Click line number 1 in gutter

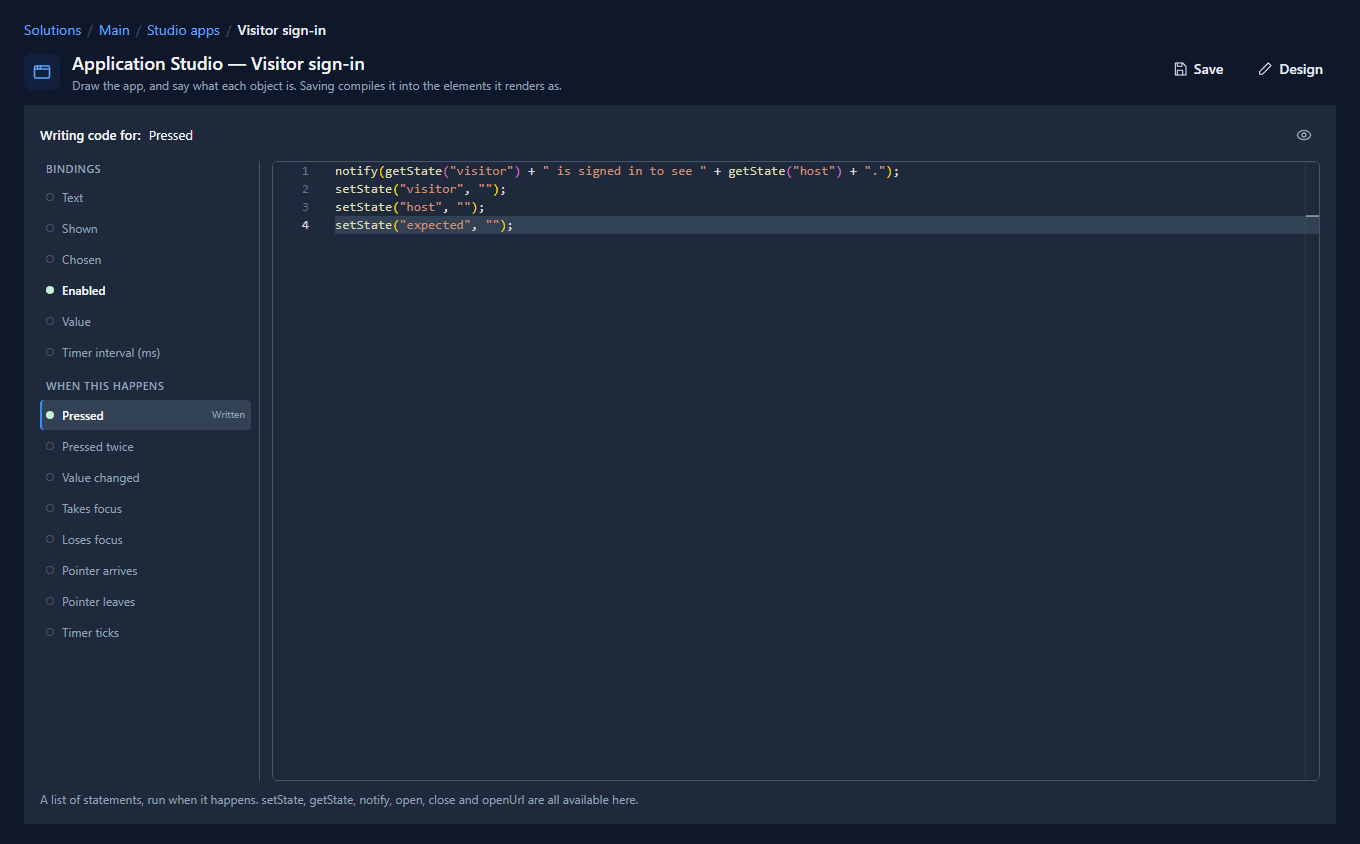tap(305, 171)
